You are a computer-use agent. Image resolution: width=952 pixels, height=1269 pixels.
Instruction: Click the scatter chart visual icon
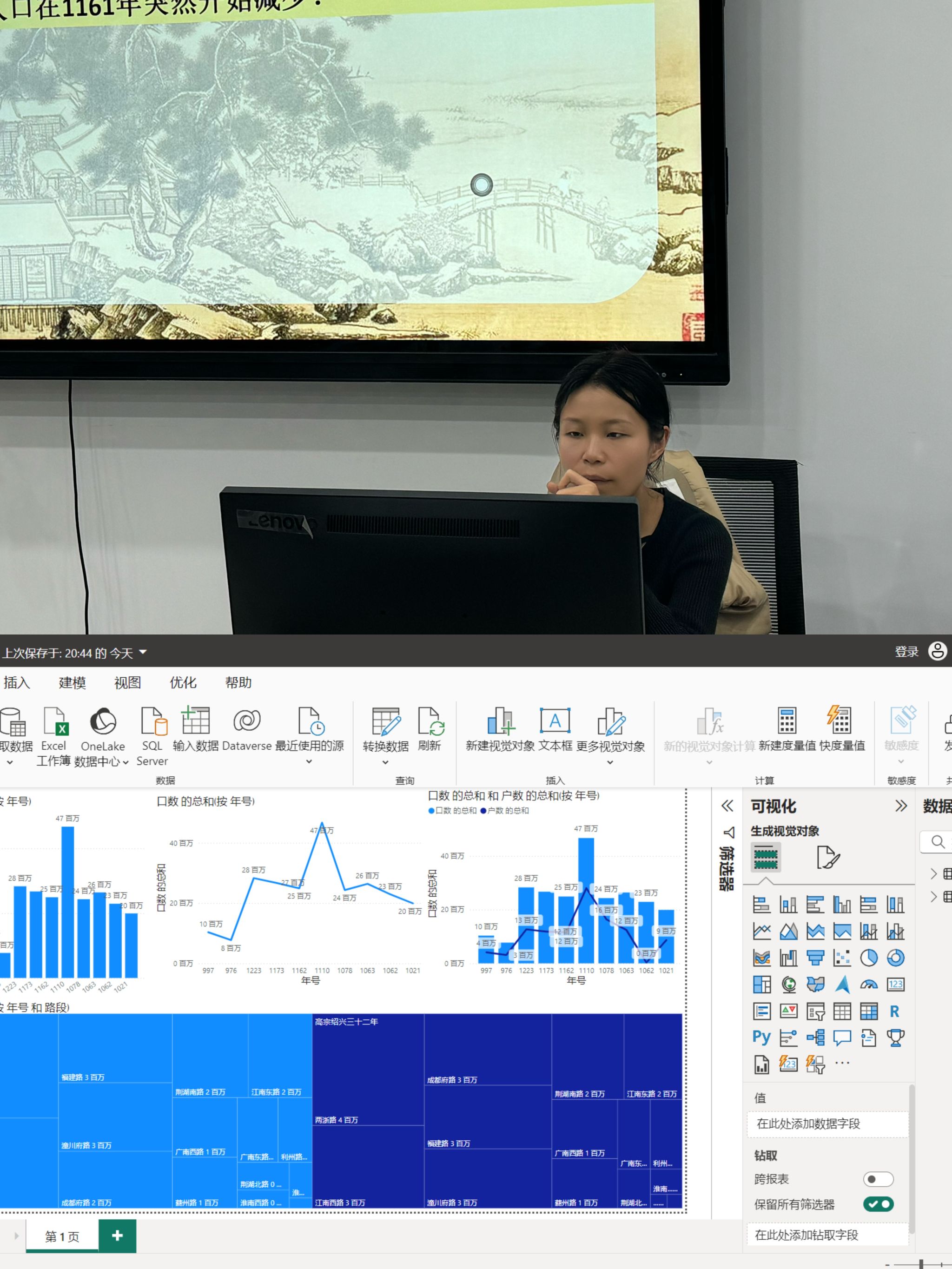842,958
